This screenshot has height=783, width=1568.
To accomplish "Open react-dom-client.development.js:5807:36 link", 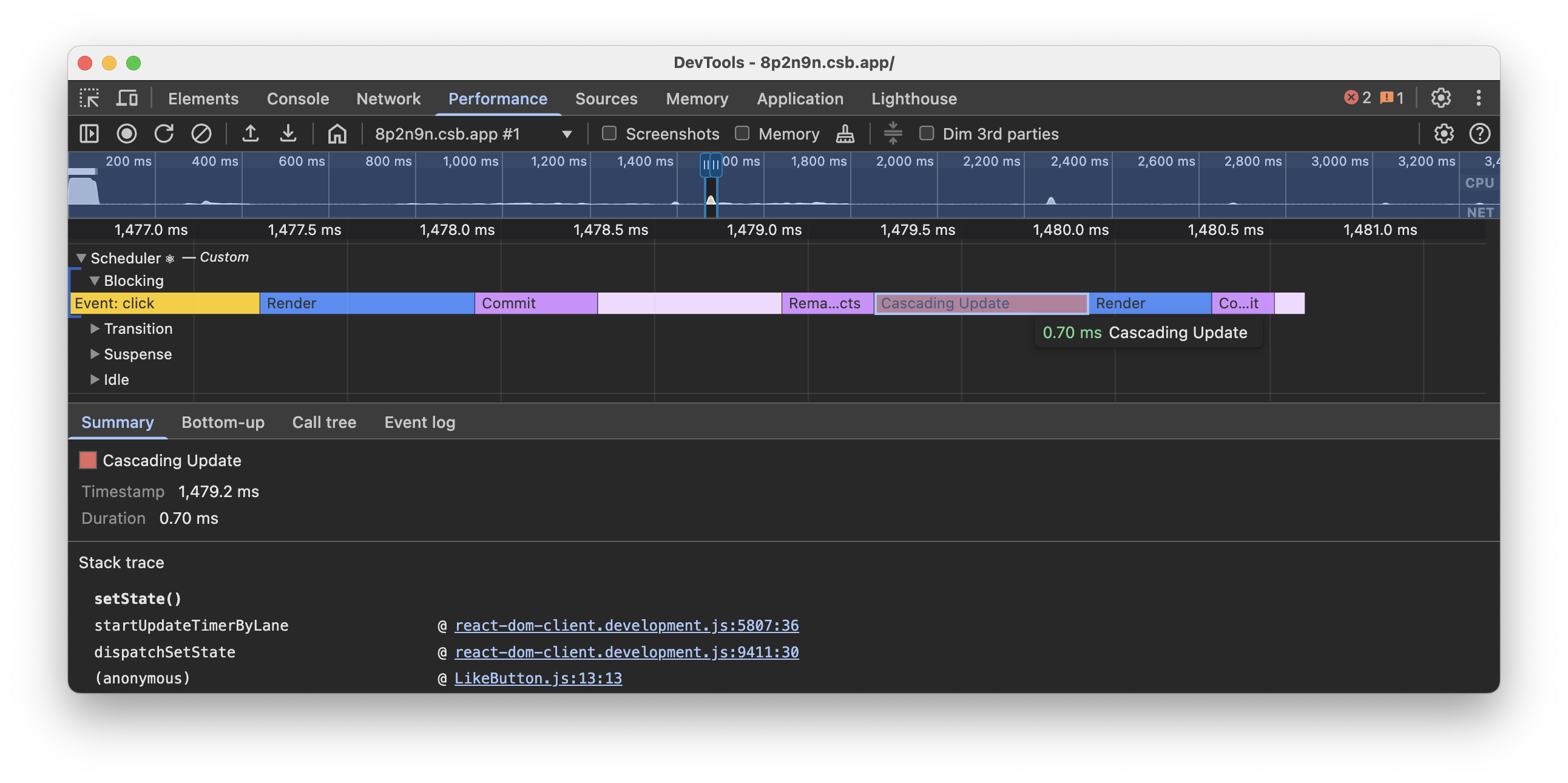I will point(627,625).
